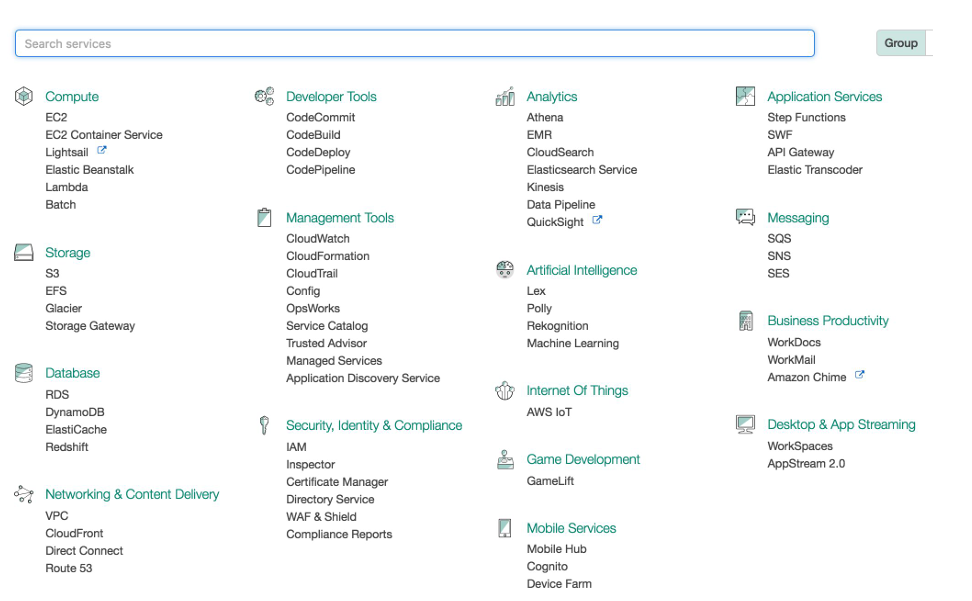Focus the Search services input field

(x=415, y=43)
